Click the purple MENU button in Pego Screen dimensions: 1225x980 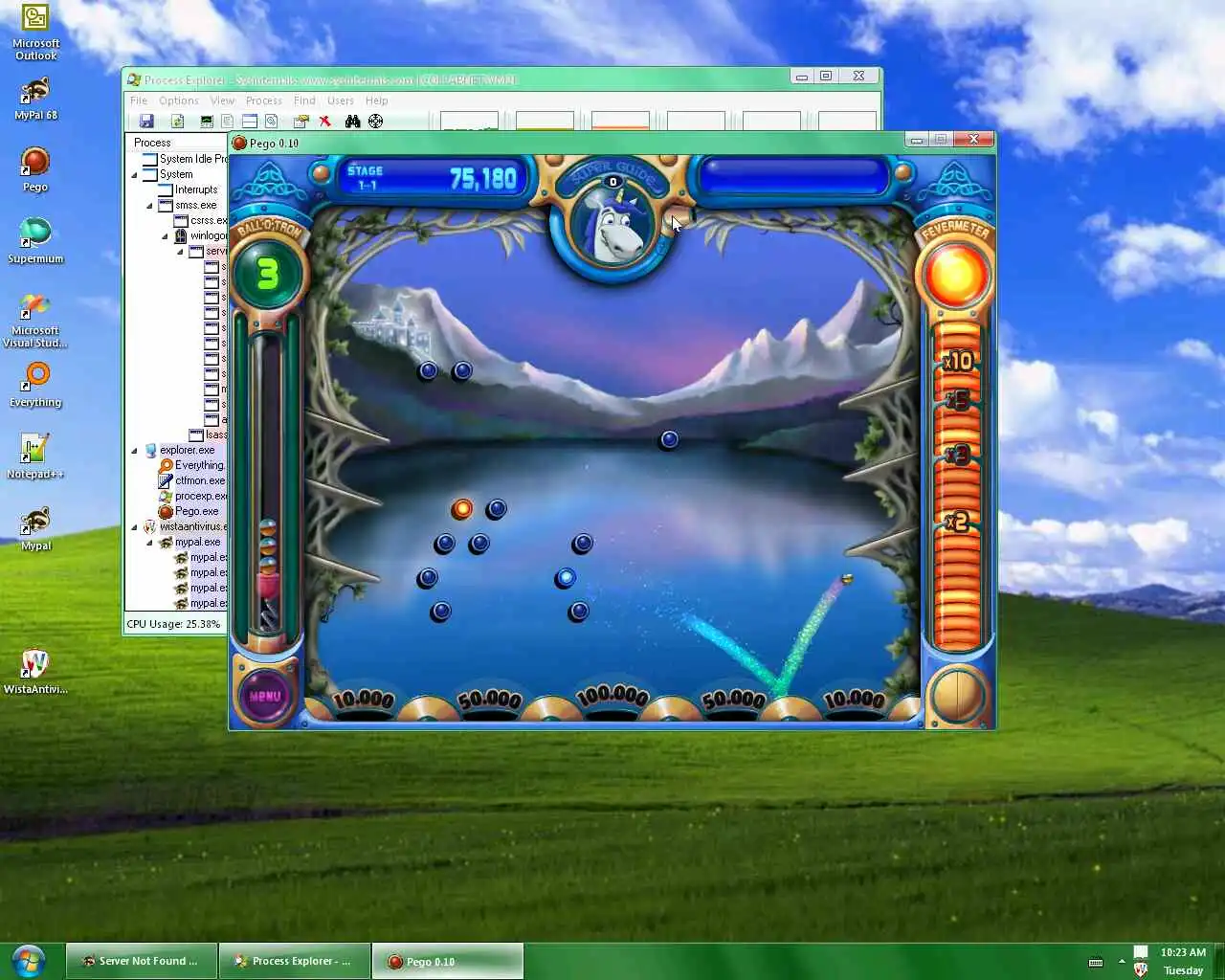(x=265, y=696)
